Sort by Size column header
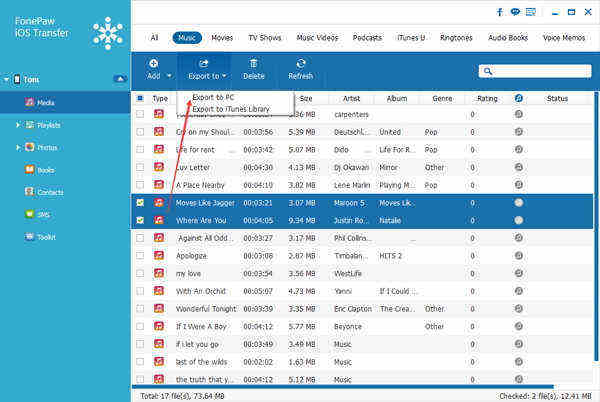This screenshot has height=402, width=600. point(306,98)
